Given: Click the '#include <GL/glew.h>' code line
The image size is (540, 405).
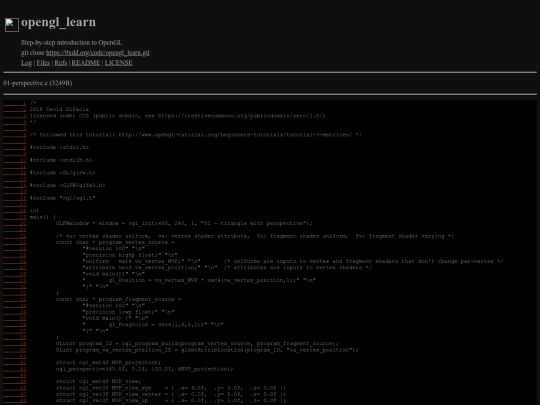Looking at the screenshot, I should click(x=62, y=173).
